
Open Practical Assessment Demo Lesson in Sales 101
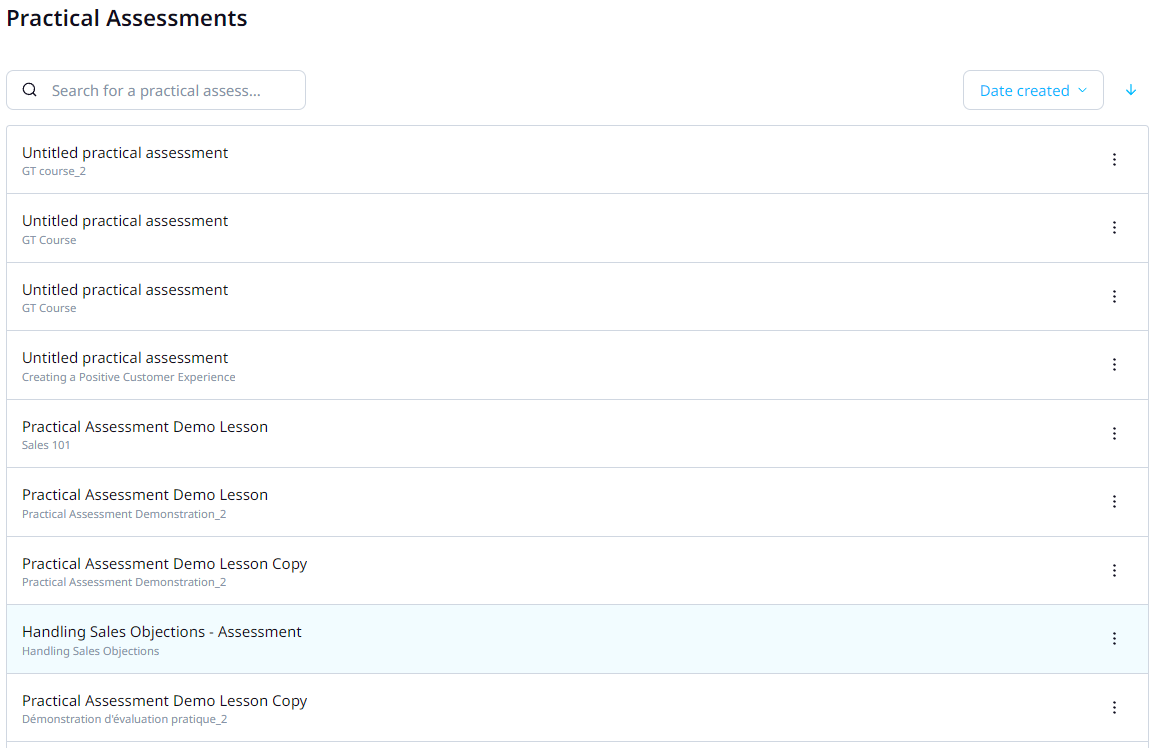145,427
